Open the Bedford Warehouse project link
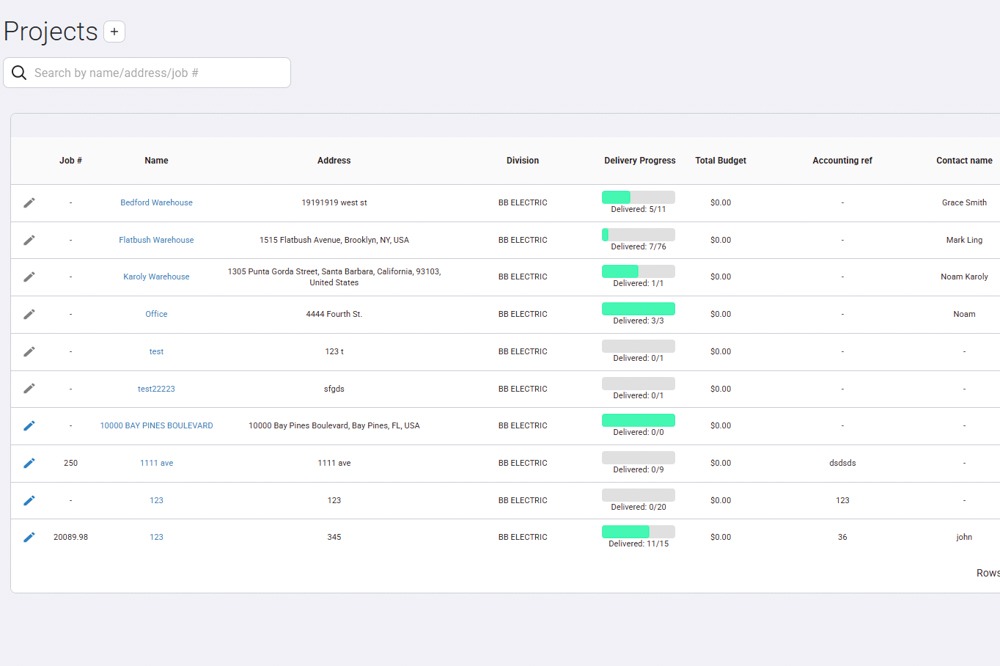 point(156,203)
